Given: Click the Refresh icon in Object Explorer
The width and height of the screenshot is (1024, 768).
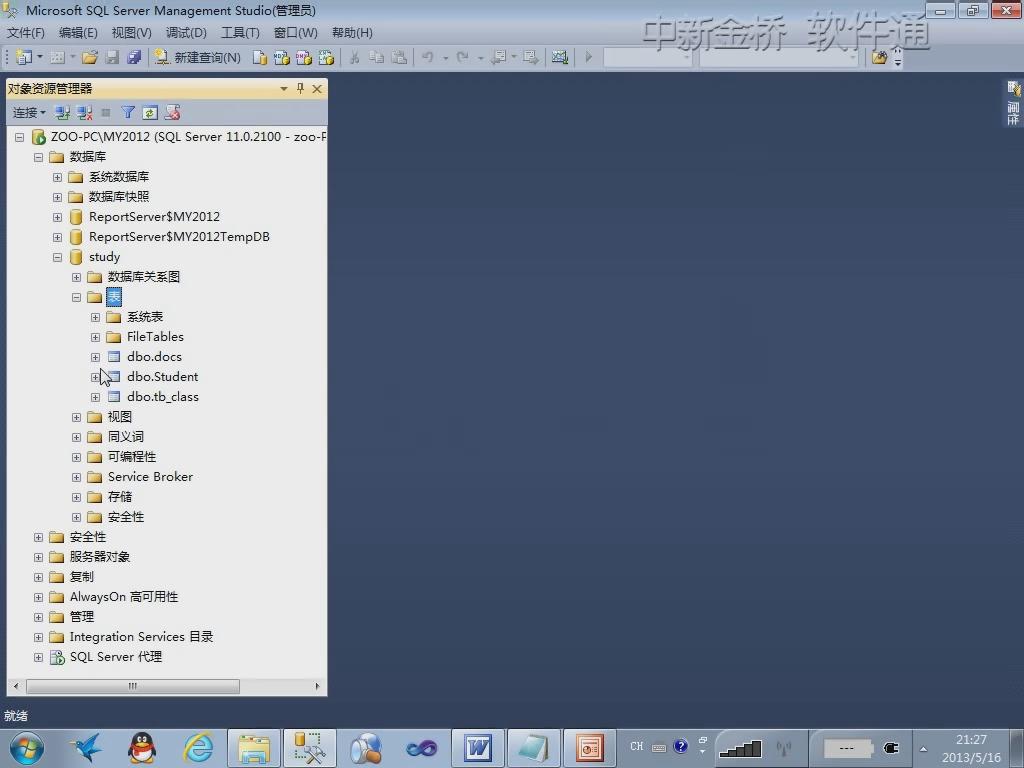Looking at the screenshot, I should coord(150,113).
